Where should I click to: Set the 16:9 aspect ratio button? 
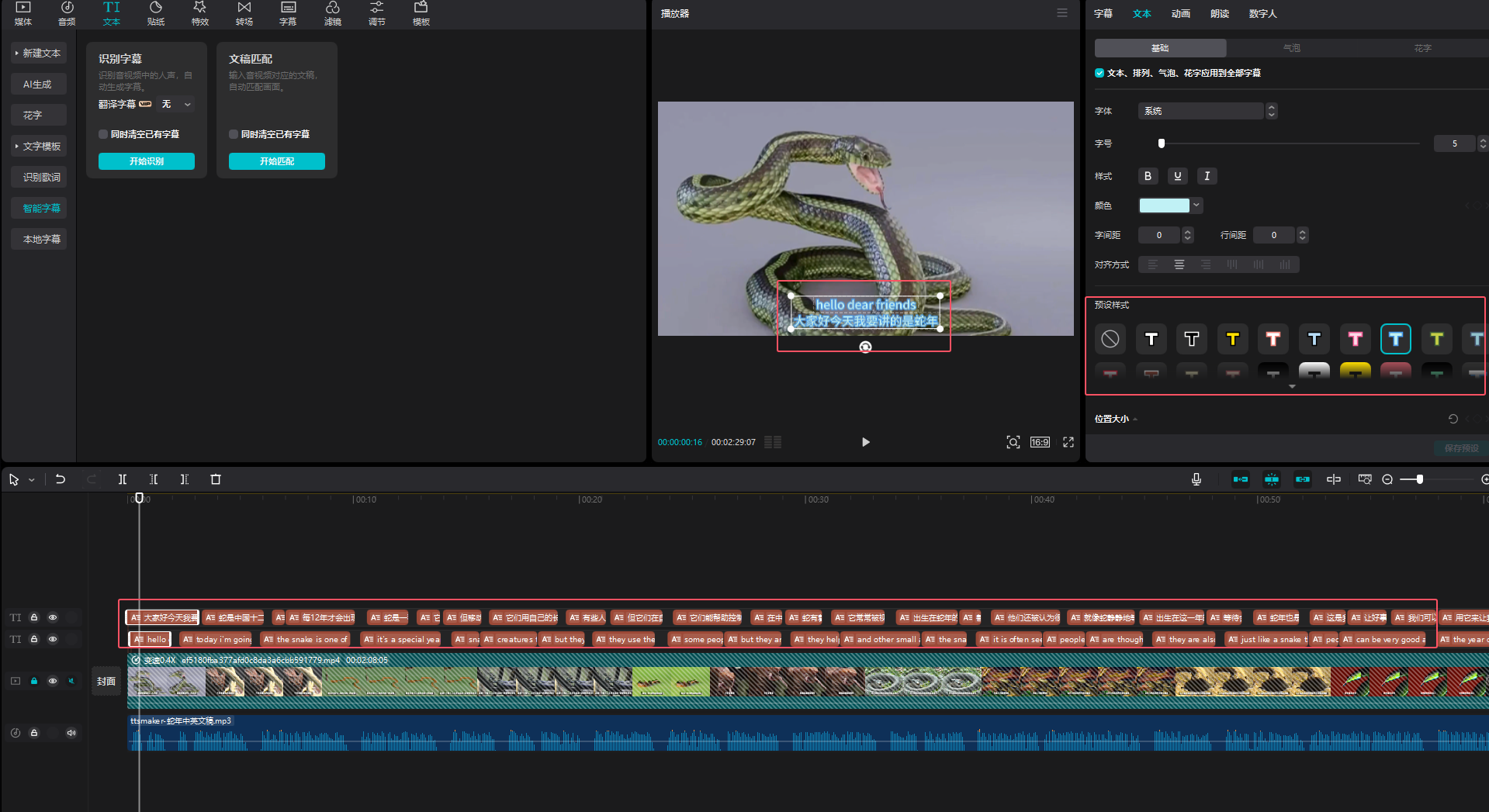point(1040,442)
